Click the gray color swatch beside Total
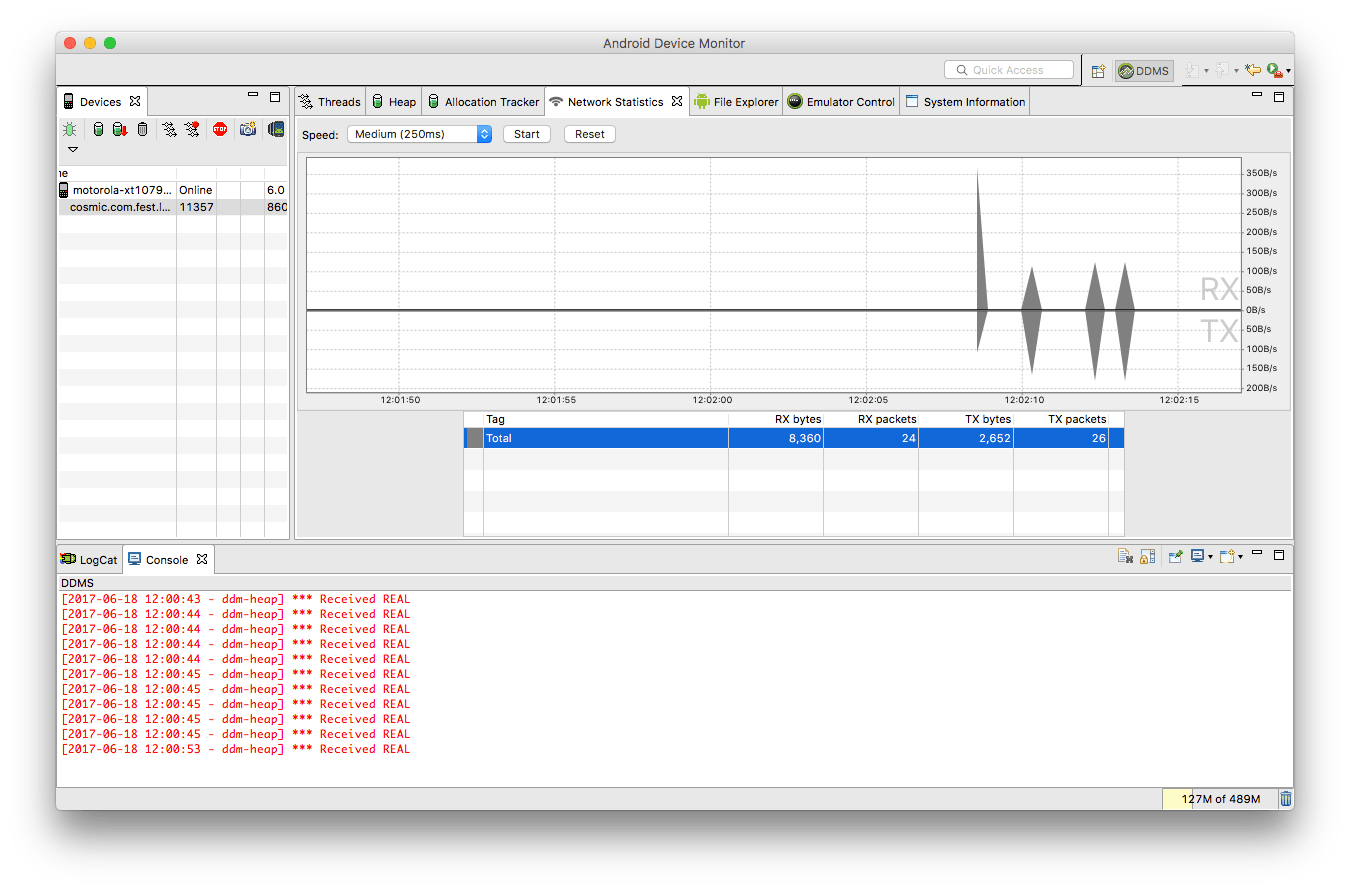Screen dimensions: 1350x890 point(475,438)
